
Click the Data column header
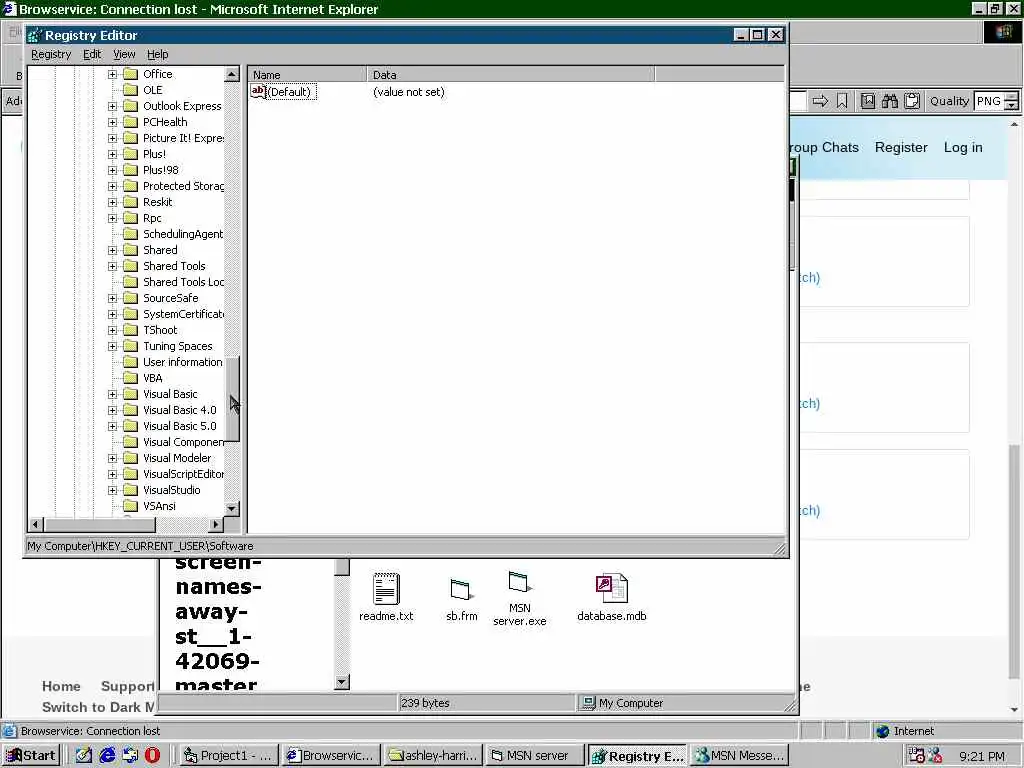click(510, 74)
